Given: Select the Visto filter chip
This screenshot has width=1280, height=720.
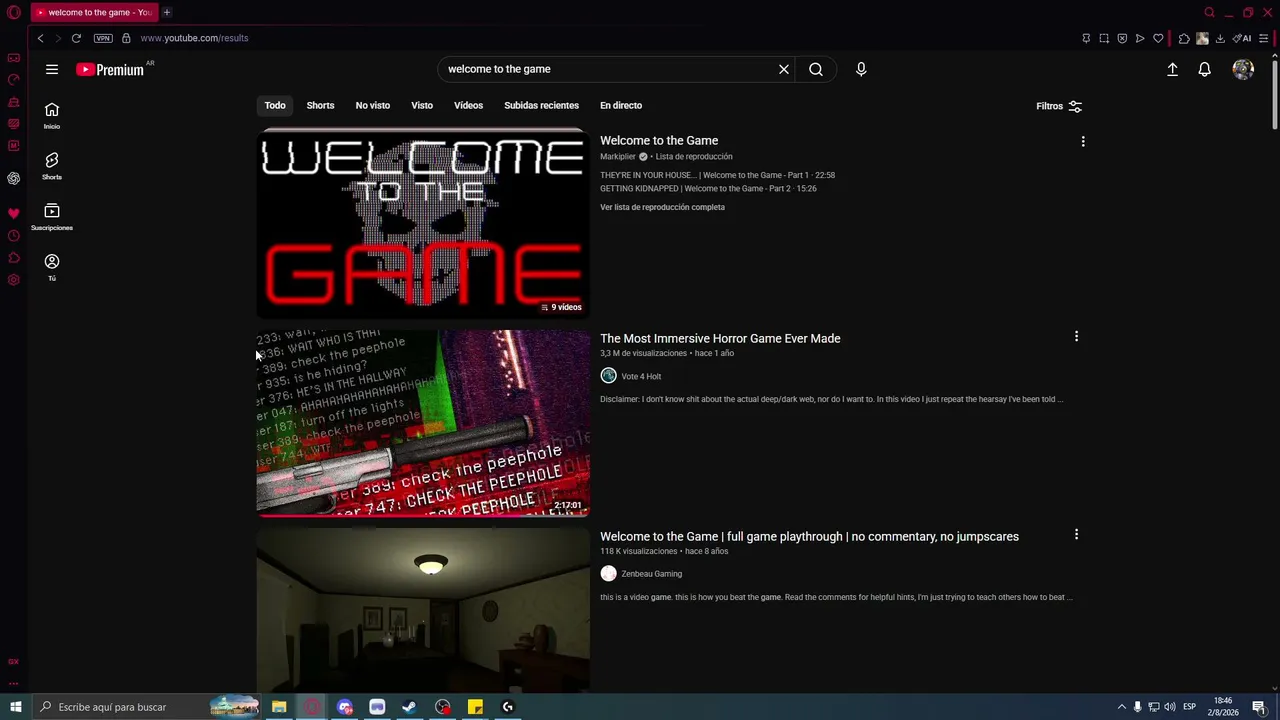Looking at the screenshot, I should [422, 105].
